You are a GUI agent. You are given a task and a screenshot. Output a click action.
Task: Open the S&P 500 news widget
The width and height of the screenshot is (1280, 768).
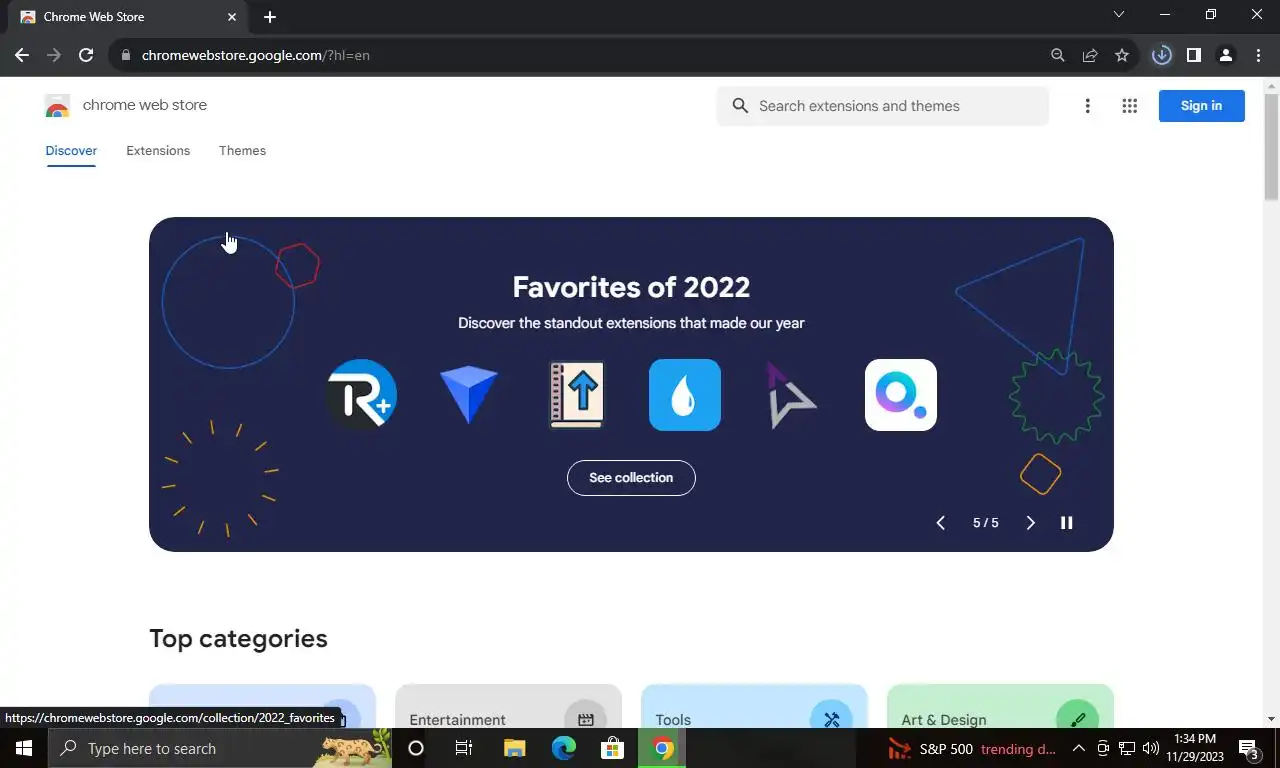[x=972, y=749]
